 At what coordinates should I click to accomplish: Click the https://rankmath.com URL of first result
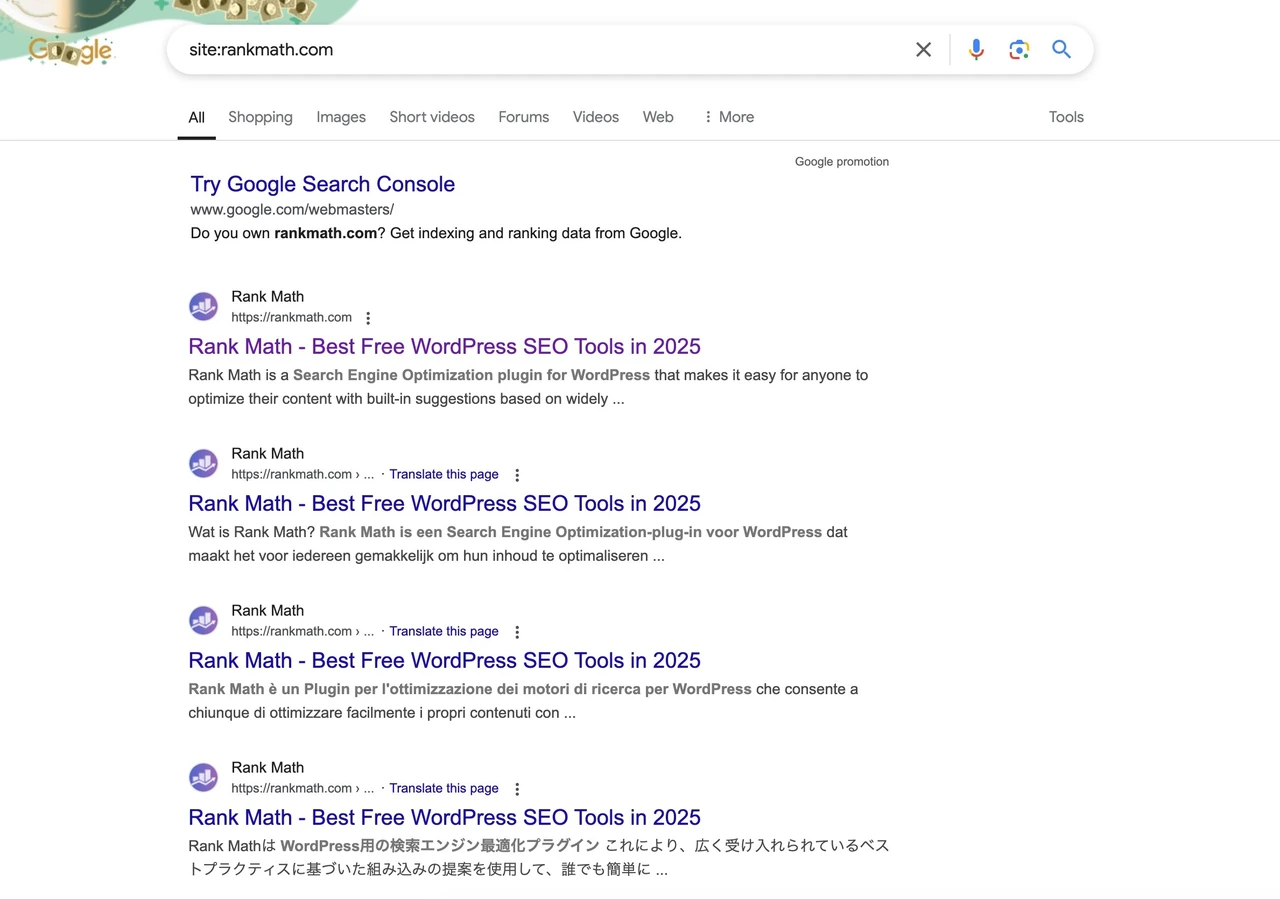point(291,317)
